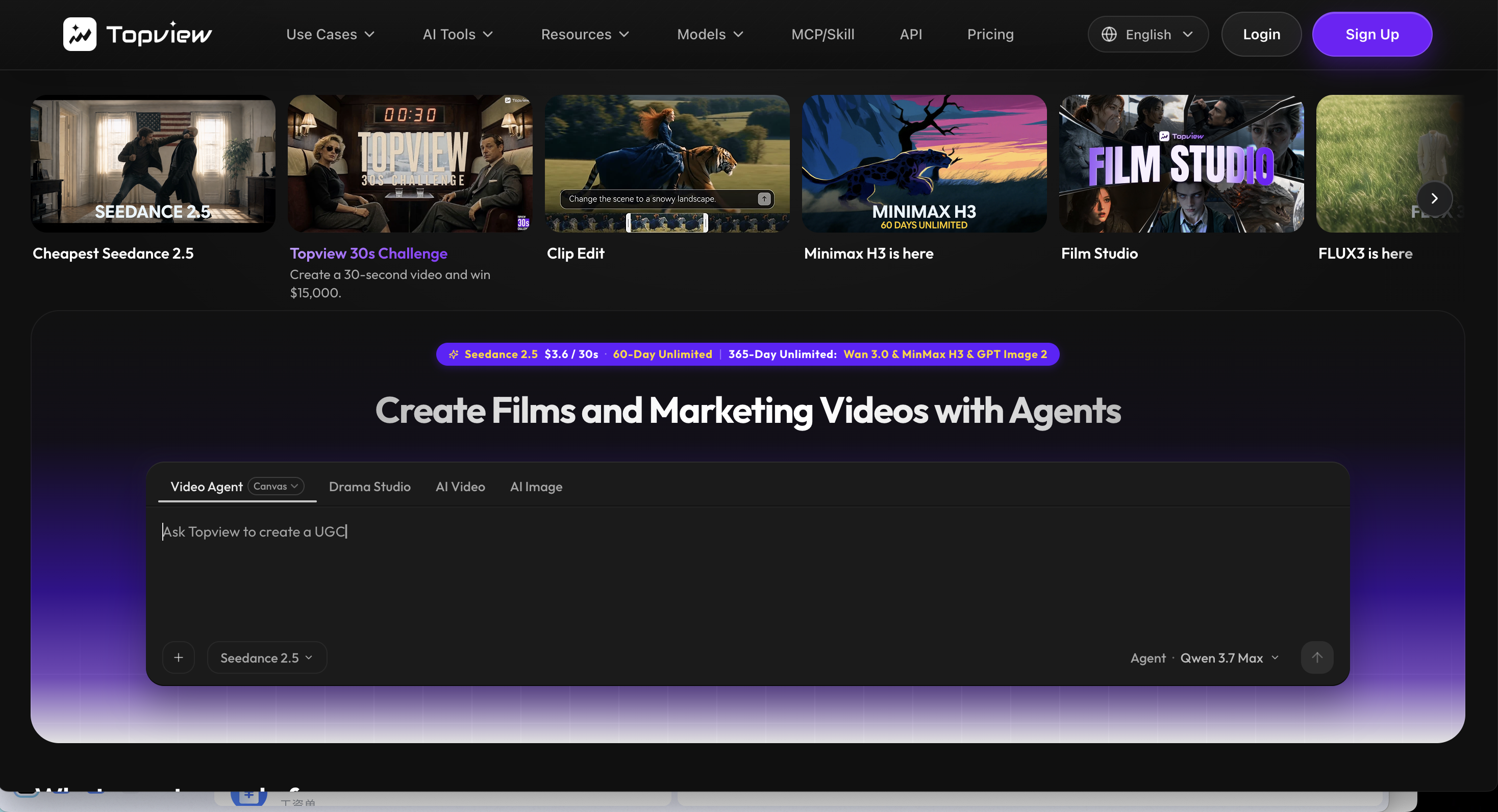Viewport: 1498px width, 812px height.
Task: Open the Clip Edit tiger thumbnail
Action: (667, 163)
